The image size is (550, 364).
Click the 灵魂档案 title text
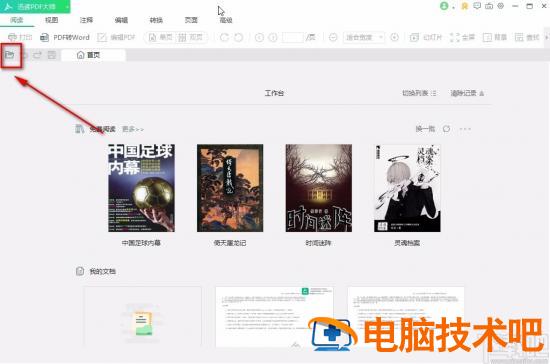point(407,243)
